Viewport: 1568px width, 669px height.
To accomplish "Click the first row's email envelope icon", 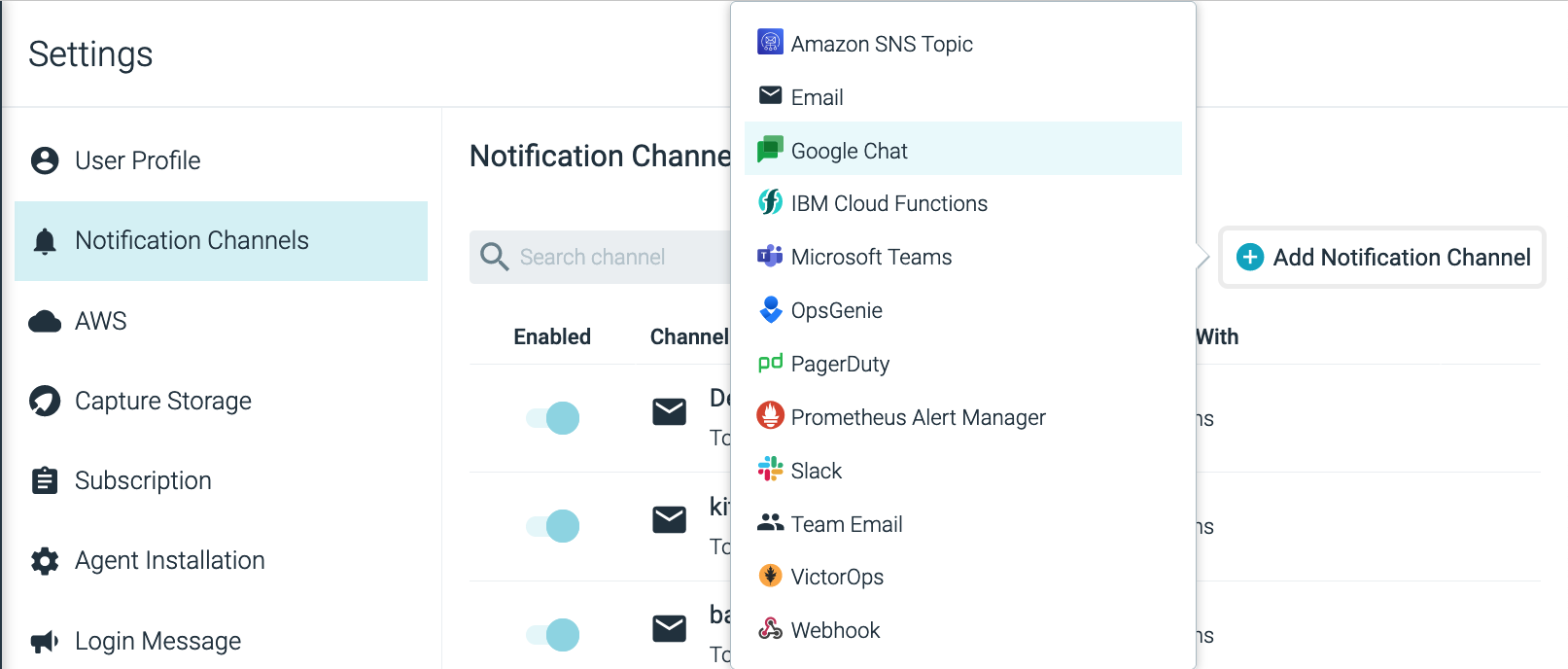I will [x=669, y=412].
